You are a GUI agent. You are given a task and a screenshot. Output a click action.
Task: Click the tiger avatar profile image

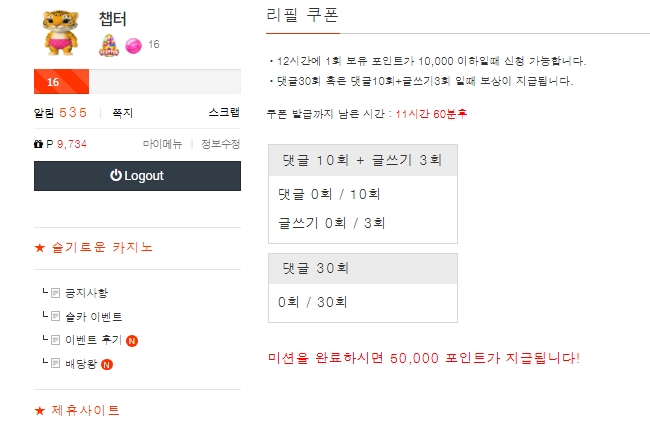click(61, 33)
